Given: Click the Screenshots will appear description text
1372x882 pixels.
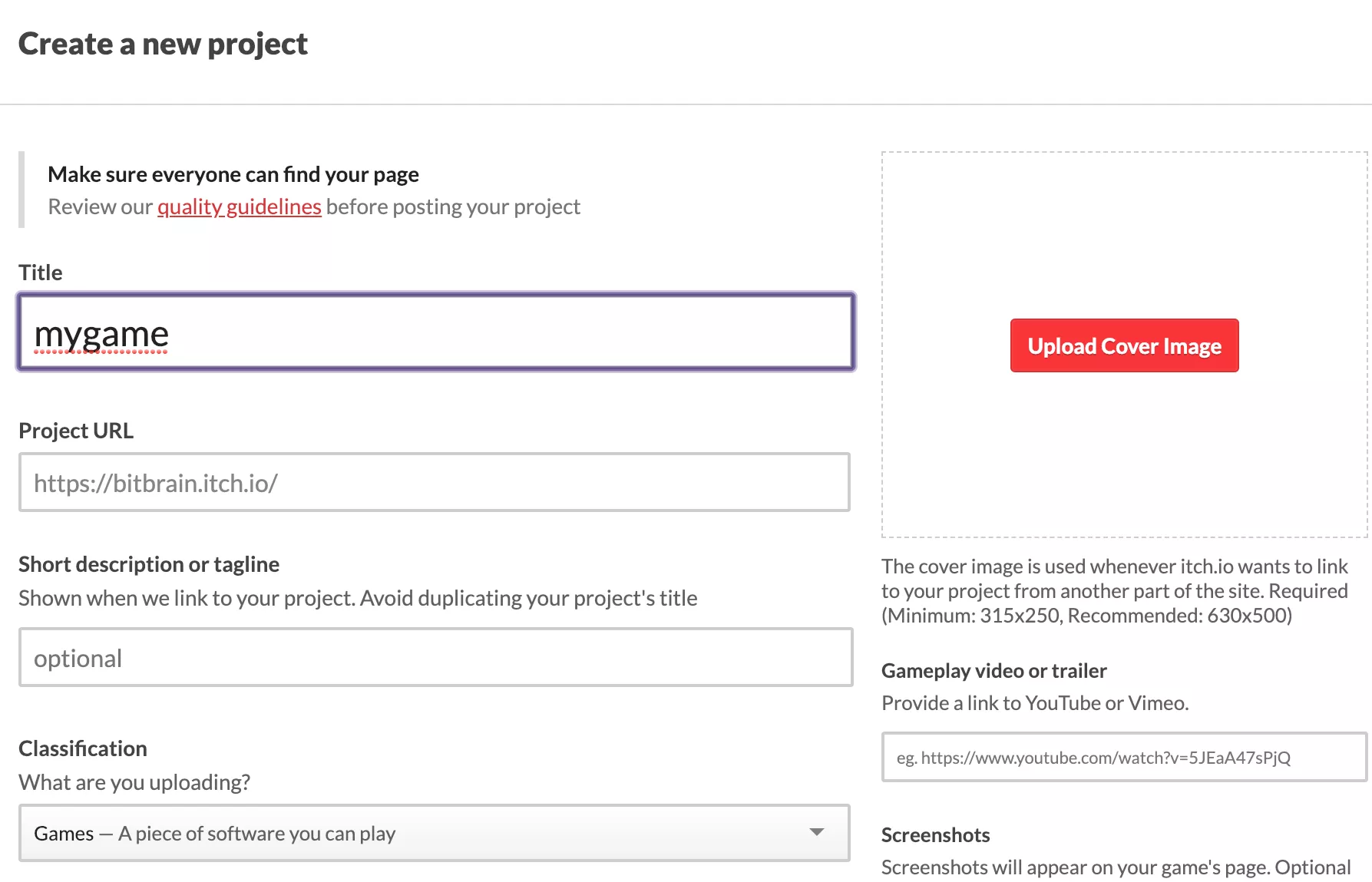Looking at the screenshot, I should click(1116, 867).
